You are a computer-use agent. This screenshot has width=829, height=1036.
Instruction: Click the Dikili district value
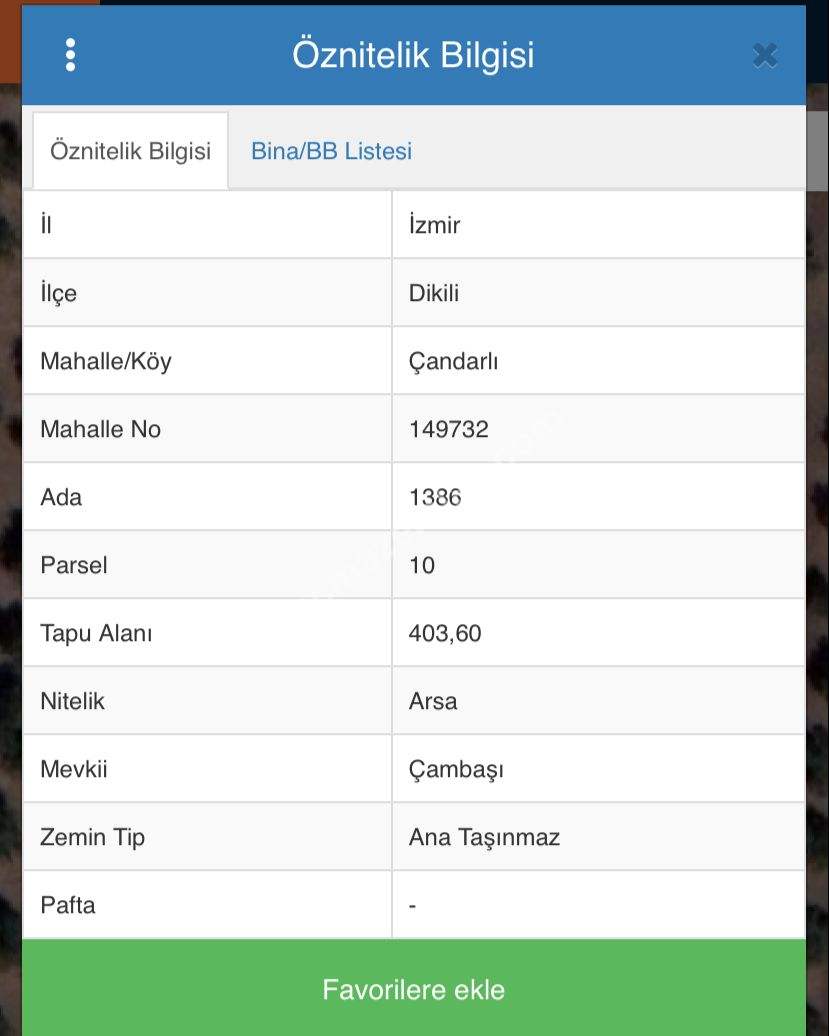[434, 293]
